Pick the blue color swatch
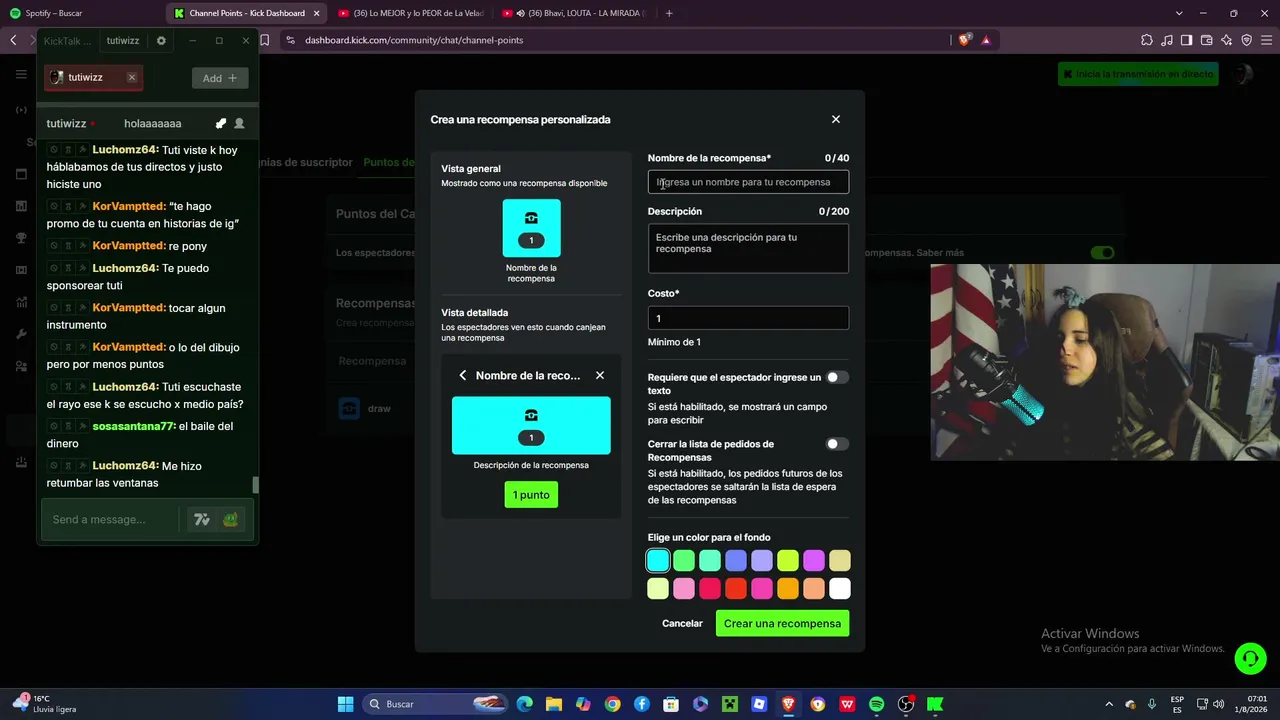 (736, 560)
